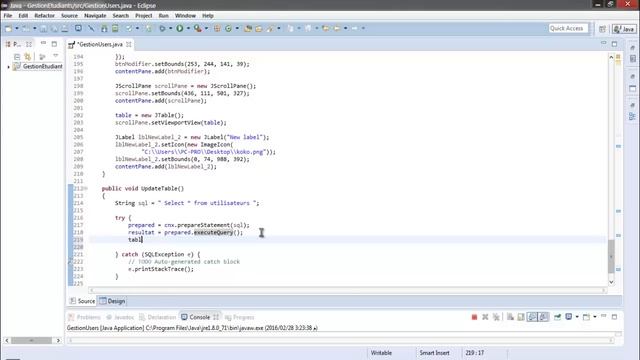The height and width of the screenshot is (360, 640).
Task: Select the Java perspective button
Action: [x=624, y=29]
